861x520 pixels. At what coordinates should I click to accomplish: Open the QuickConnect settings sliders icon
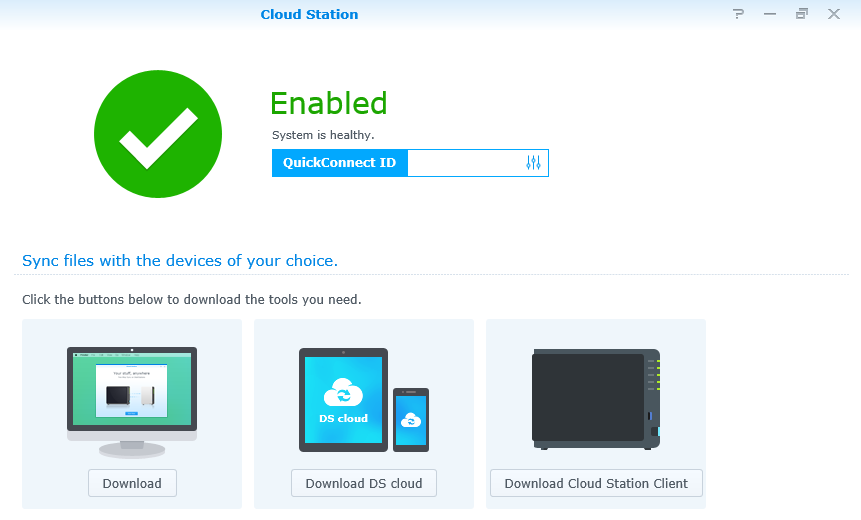(533, 163)
